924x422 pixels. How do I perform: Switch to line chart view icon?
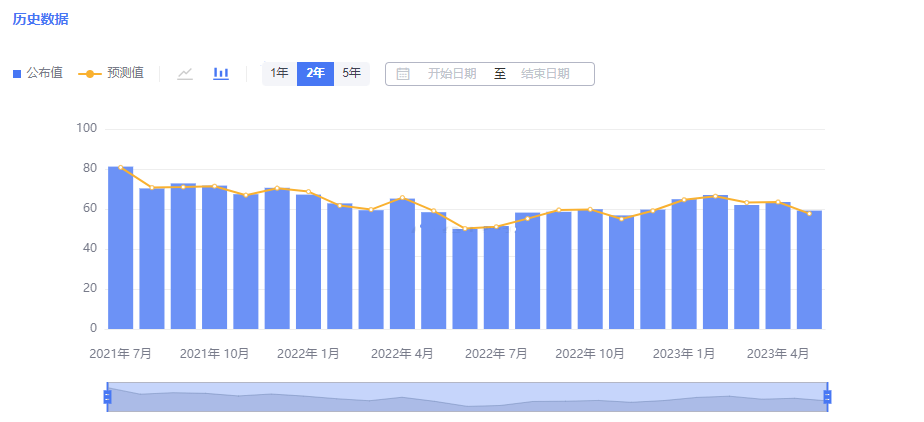(x=185, y=74)
